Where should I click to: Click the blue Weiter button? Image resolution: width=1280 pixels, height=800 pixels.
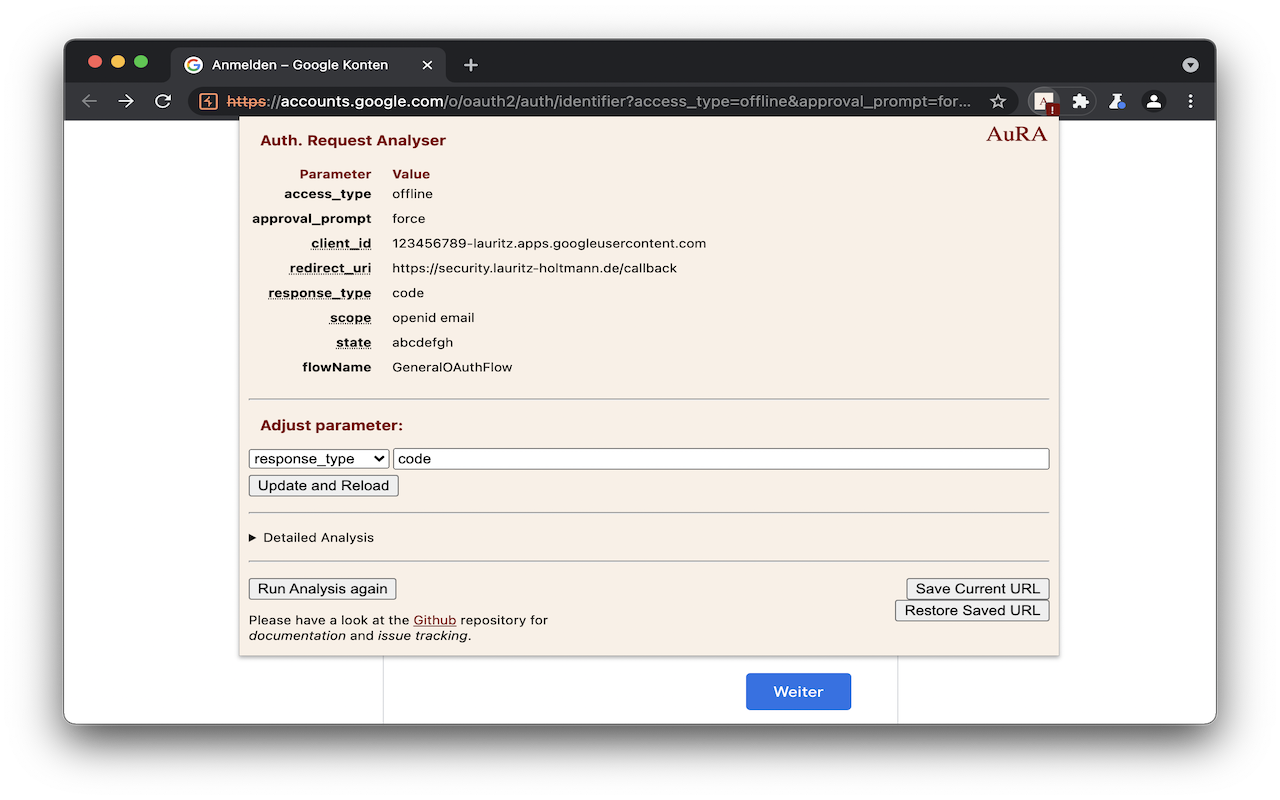798,692
